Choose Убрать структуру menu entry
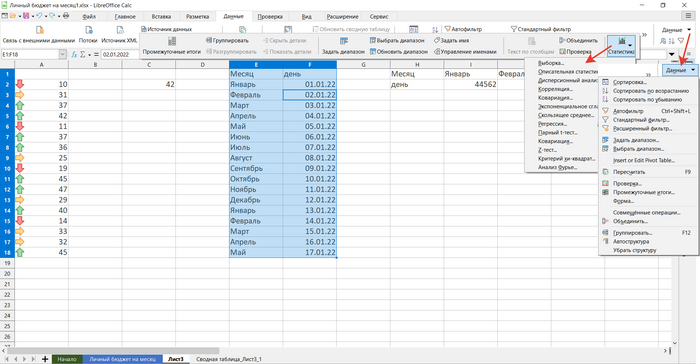 click(635, 251)
